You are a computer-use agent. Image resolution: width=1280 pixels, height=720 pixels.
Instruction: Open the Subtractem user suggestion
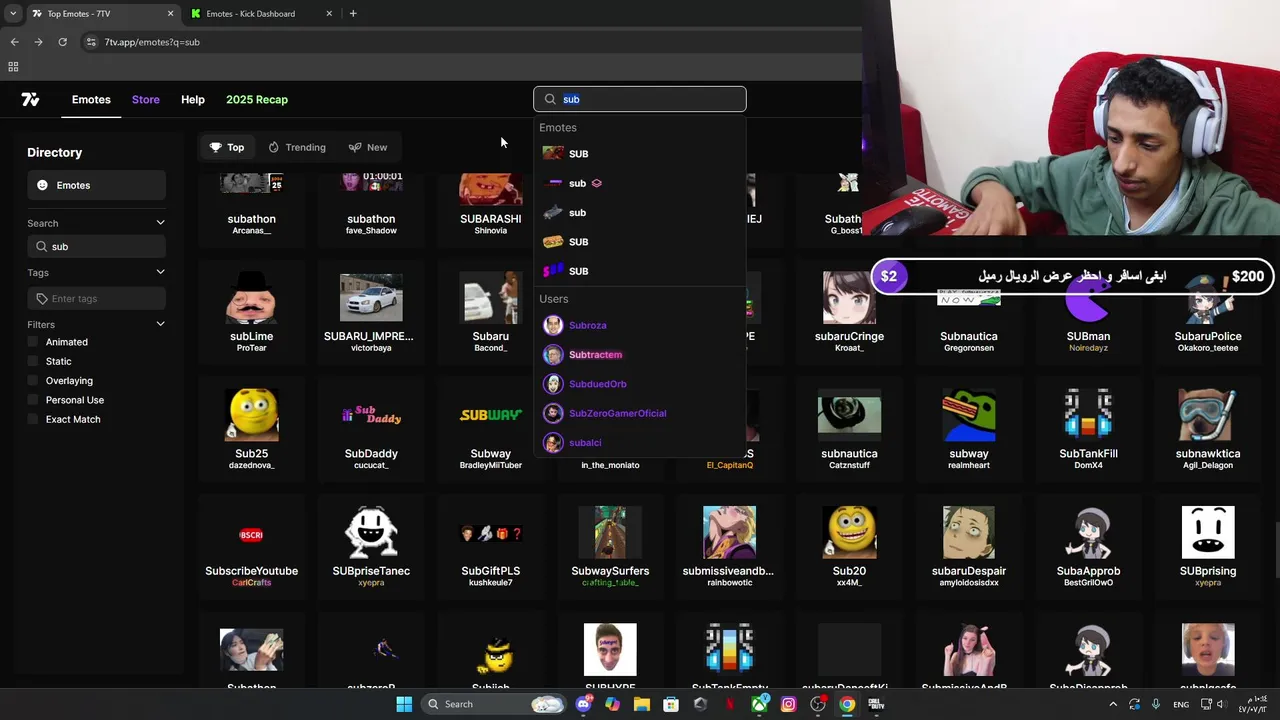click(x=640, y=354)
